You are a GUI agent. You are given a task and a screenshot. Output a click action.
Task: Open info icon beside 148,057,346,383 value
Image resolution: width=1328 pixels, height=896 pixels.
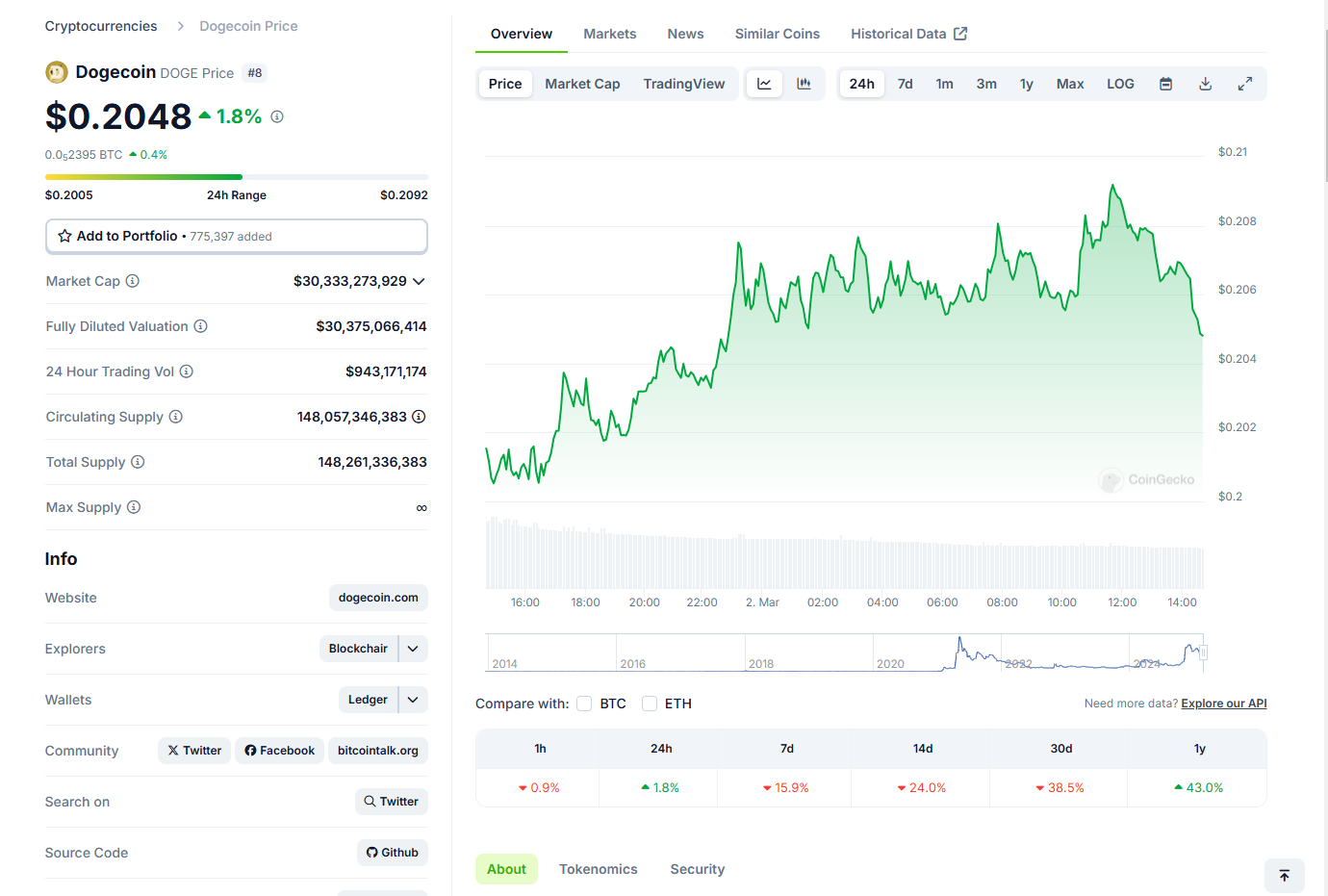pos(419,417)
